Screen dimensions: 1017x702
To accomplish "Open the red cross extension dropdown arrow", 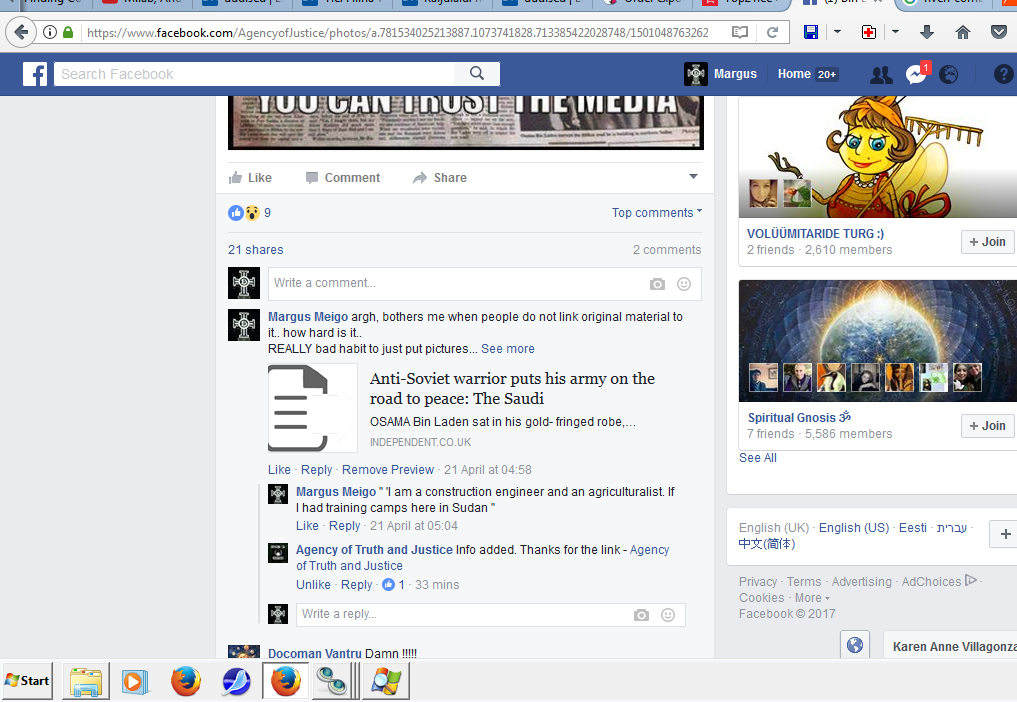I will coord(895,32).
